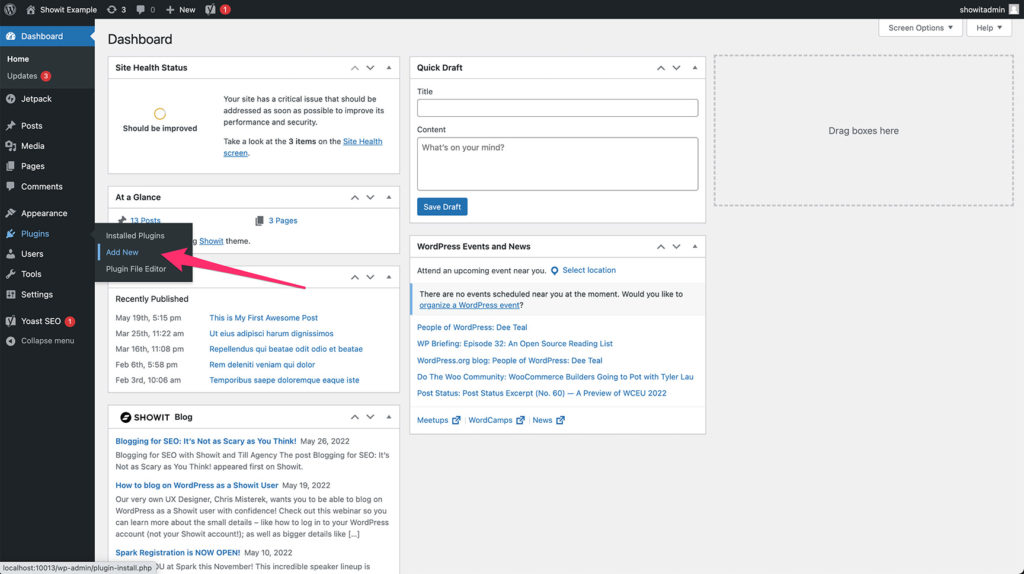This screenshot has width=1024, height=574.
Task: Open Jetpack from the sidebar
Action: pos(35,99)
